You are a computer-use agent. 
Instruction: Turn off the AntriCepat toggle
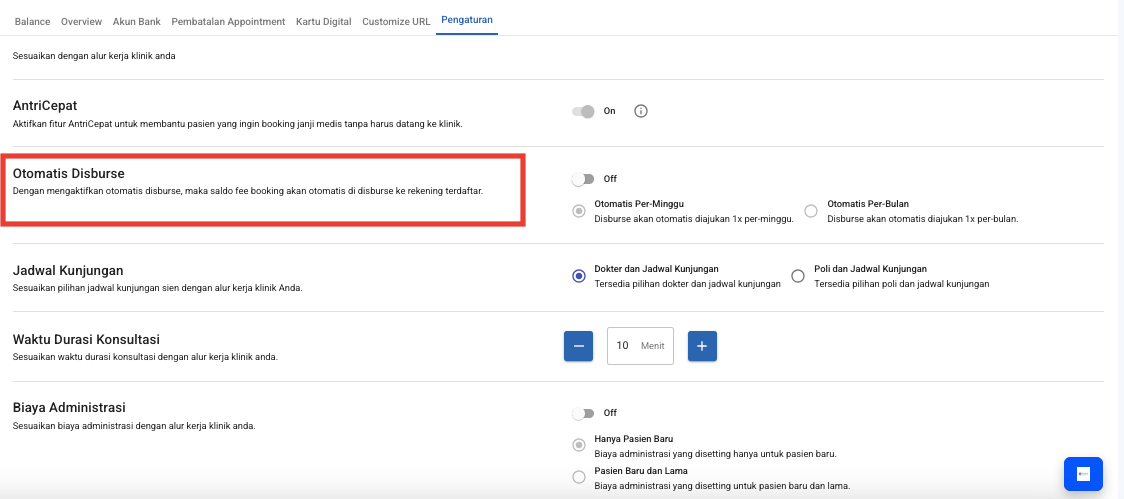click(584, 111)
